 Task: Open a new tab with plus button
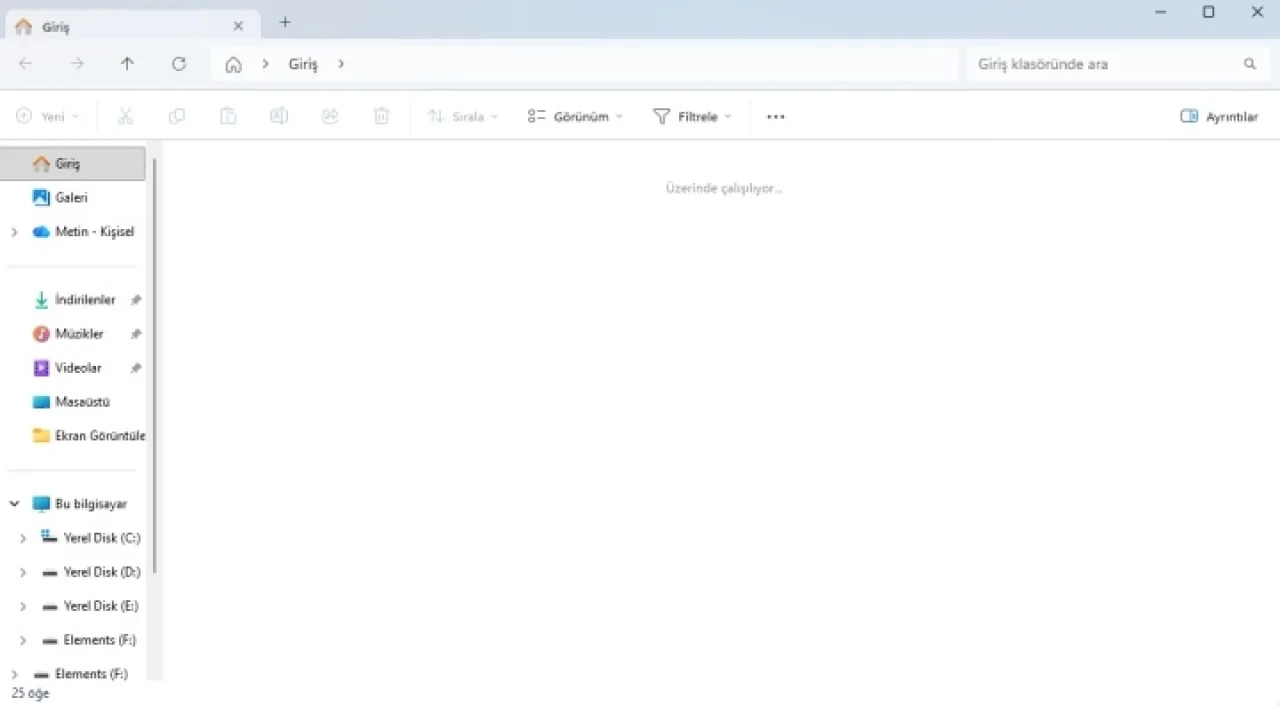[x=285, y=22]
